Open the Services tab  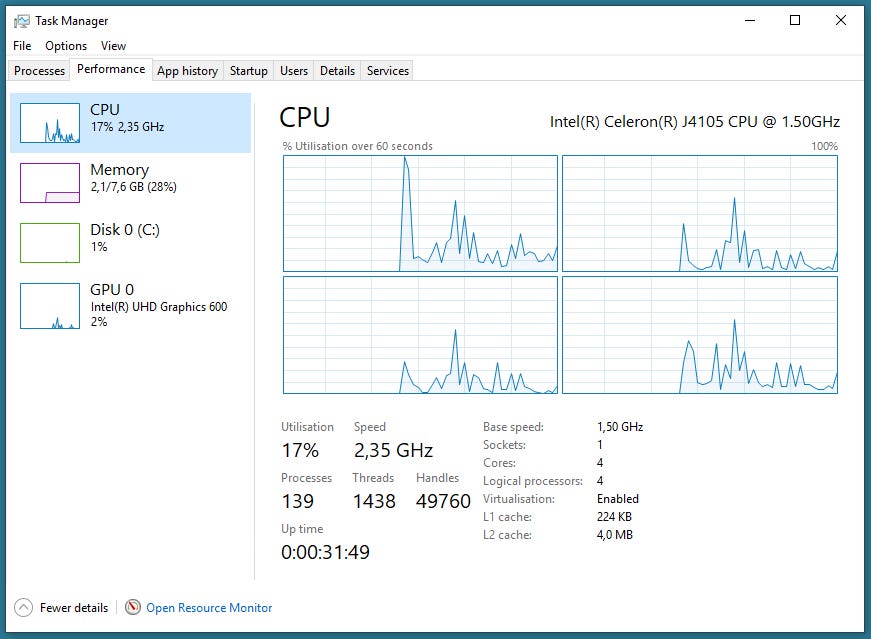(388, 71)
